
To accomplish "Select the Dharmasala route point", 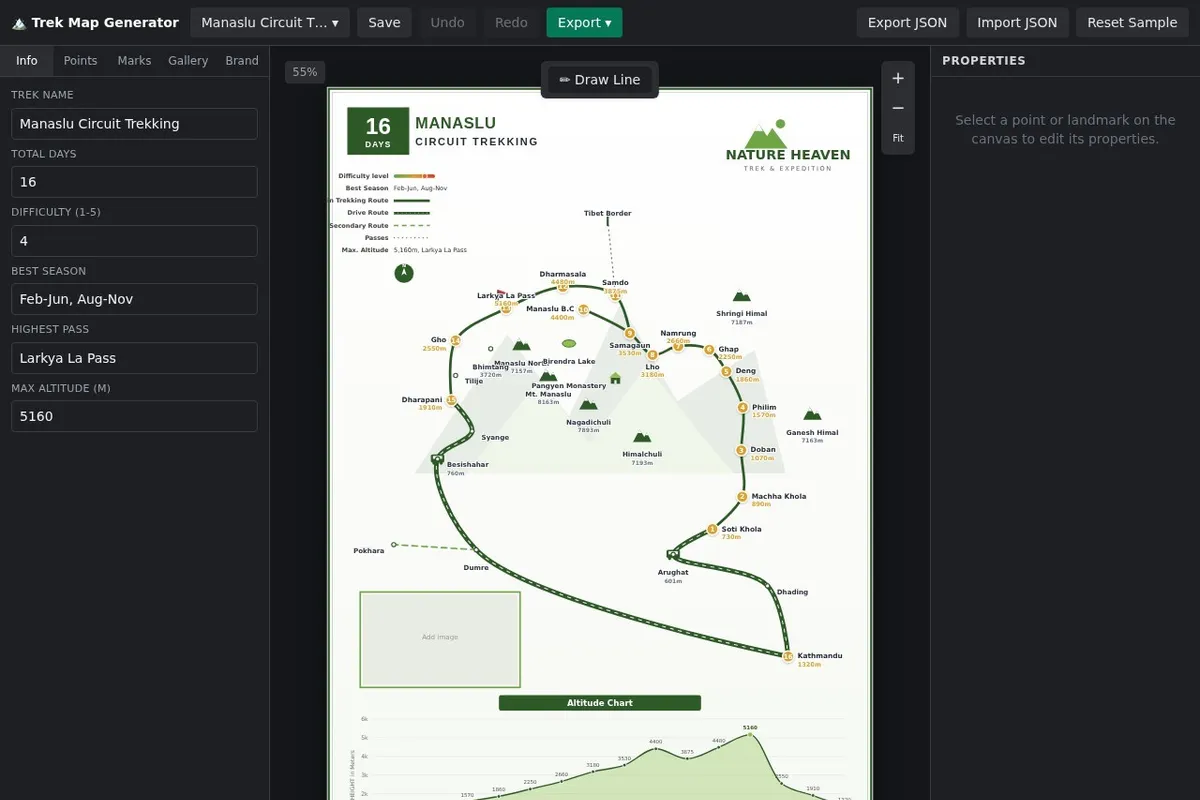I will (562, 287).
